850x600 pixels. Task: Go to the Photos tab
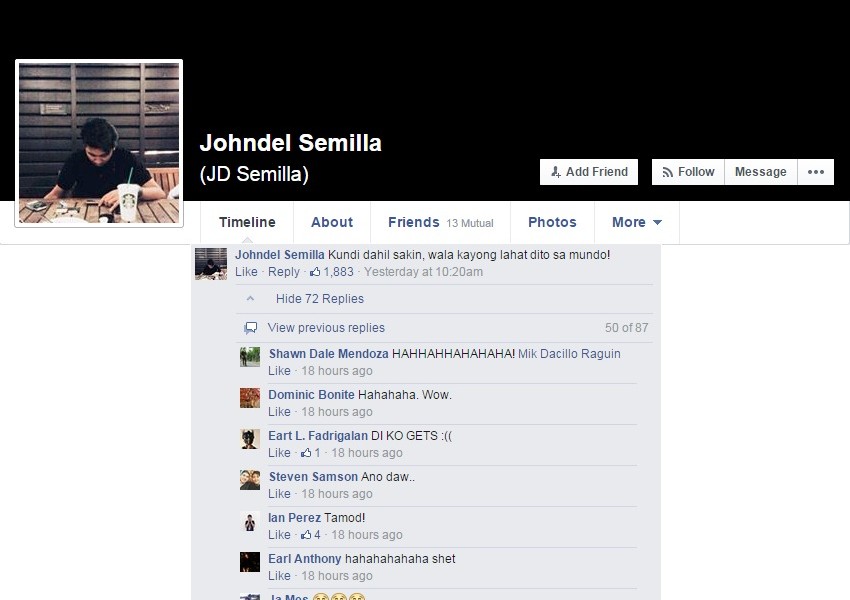552,222
